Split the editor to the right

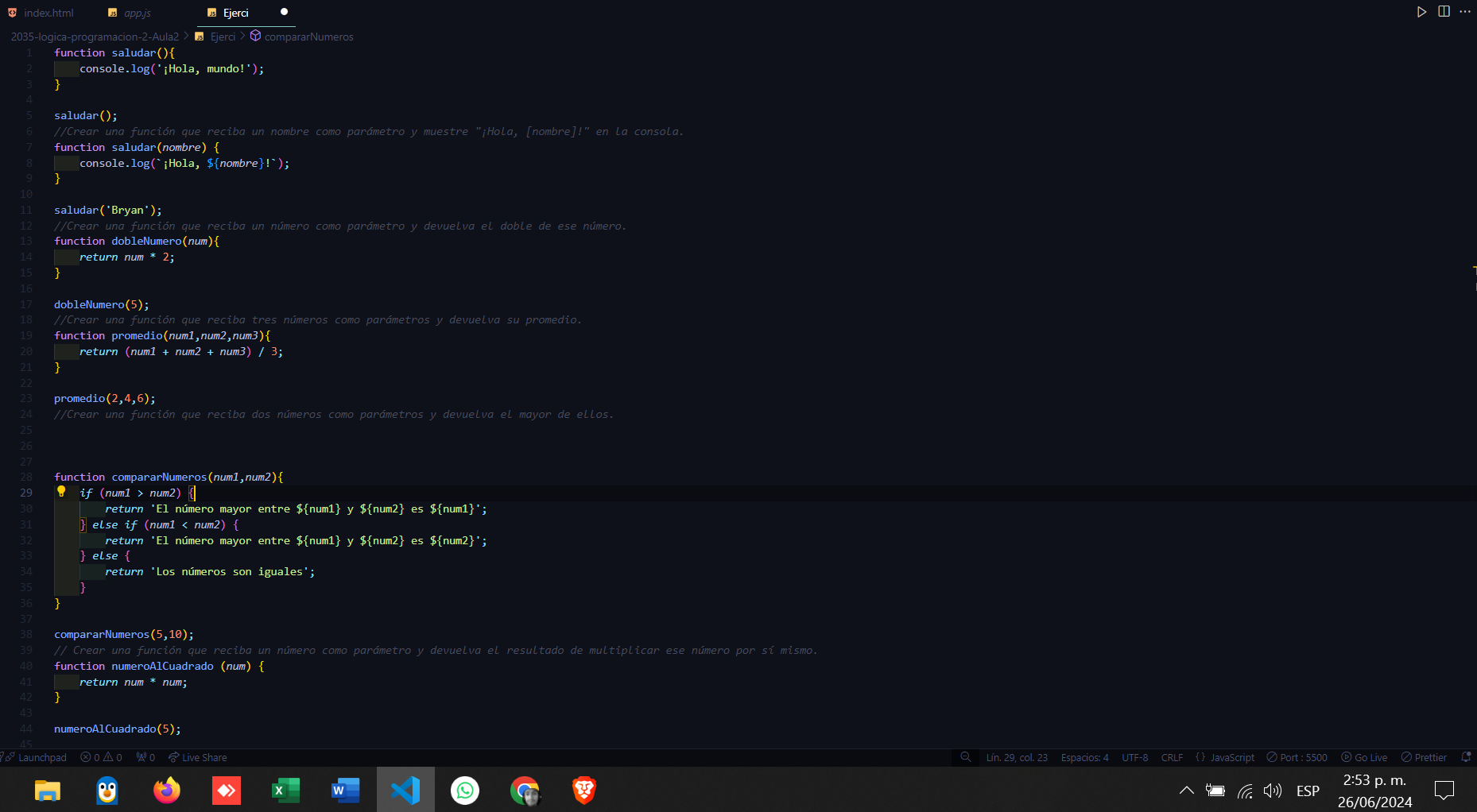(x=1444, y=12)
